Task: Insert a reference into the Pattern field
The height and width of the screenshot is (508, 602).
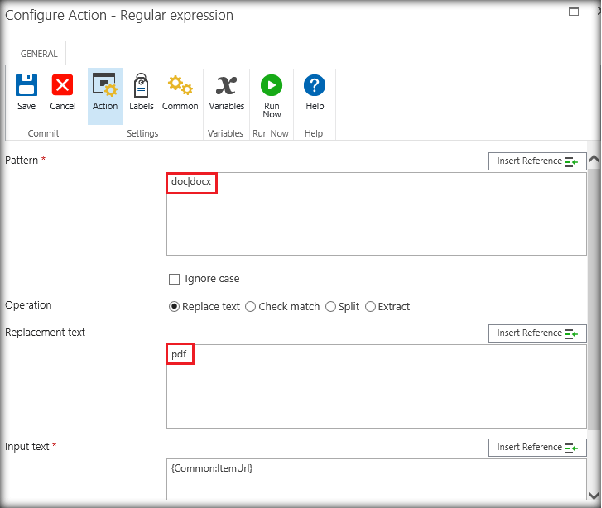Action: click(x=537, y=161)
